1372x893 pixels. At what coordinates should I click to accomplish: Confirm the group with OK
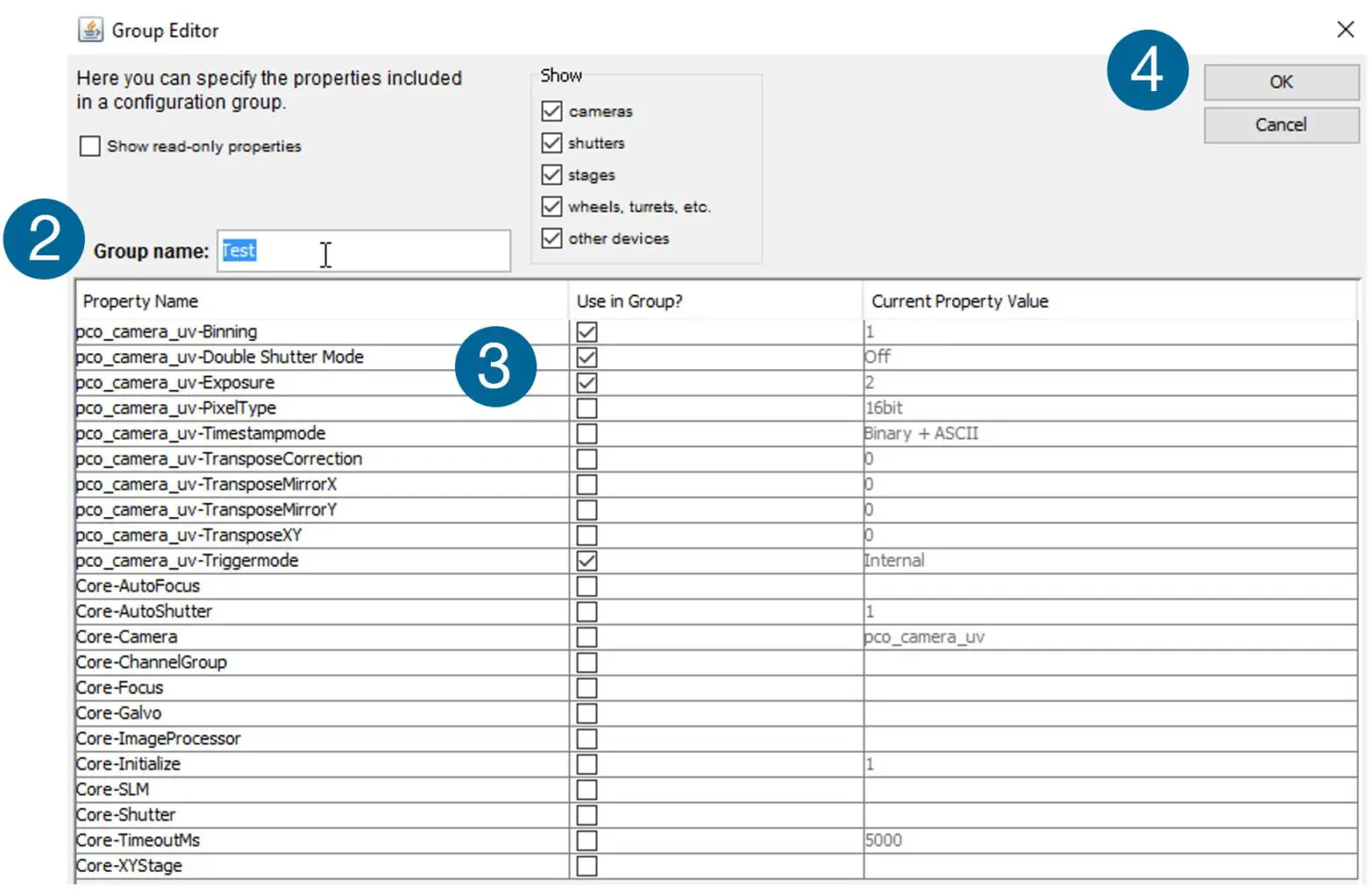(1281, 82)
